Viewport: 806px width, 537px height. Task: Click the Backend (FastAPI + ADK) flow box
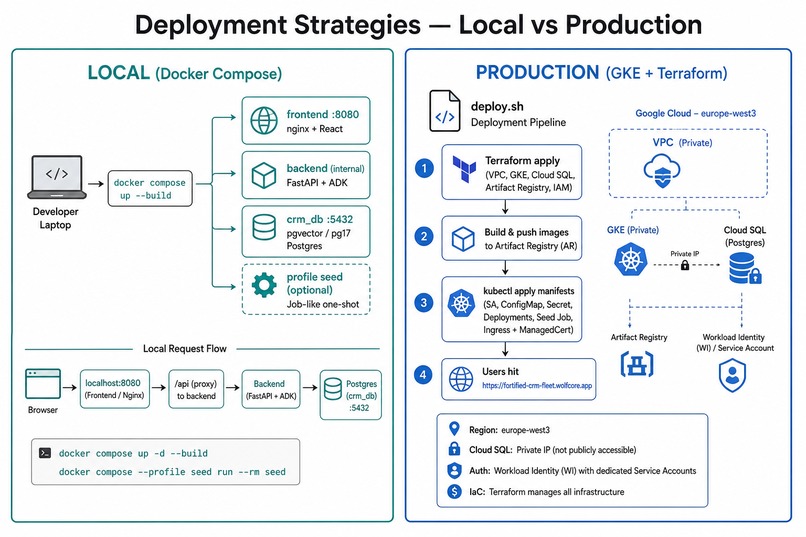coord(271,389)
